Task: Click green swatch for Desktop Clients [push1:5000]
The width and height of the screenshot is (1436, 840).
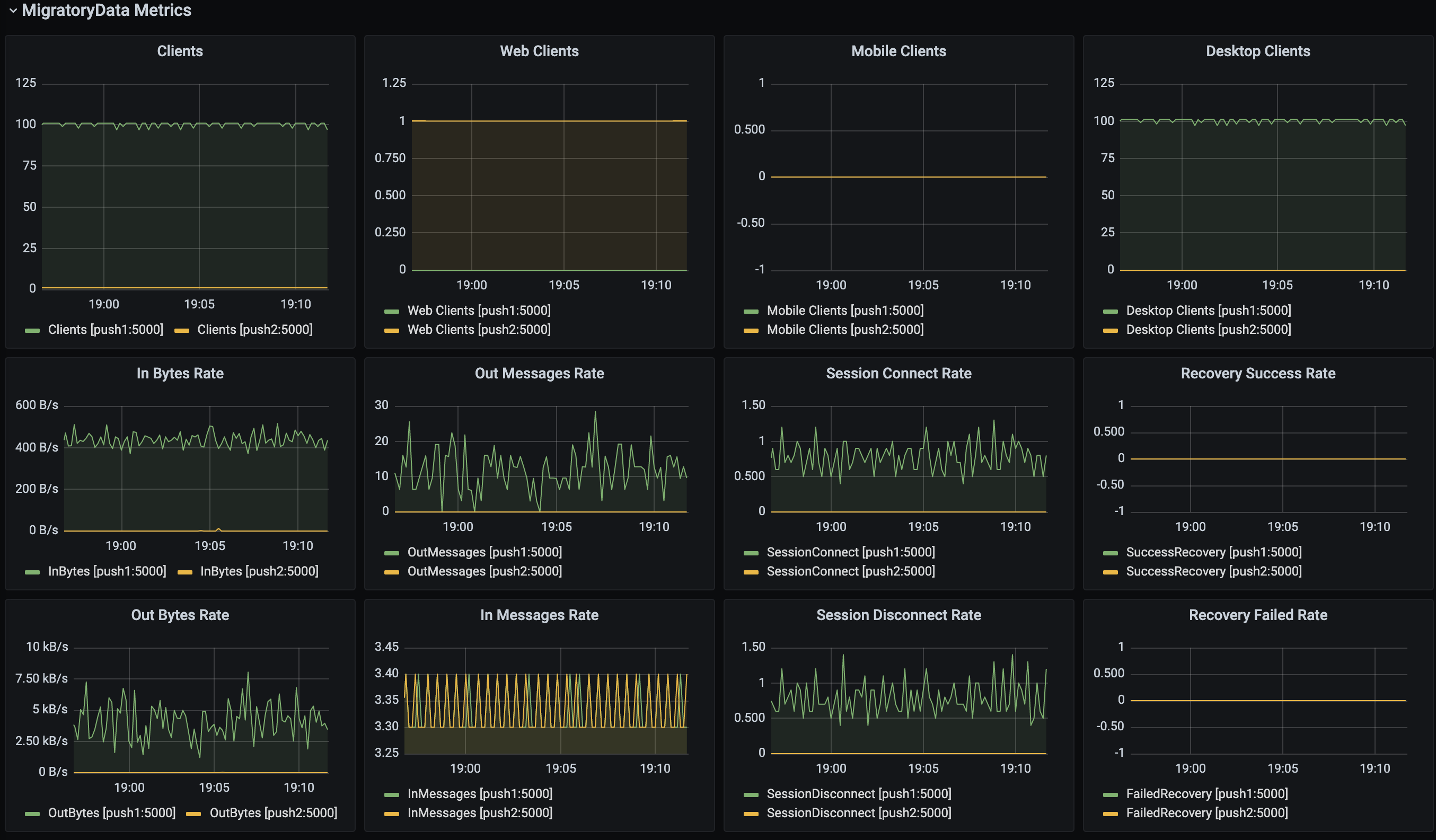Action: point(1110,311)
